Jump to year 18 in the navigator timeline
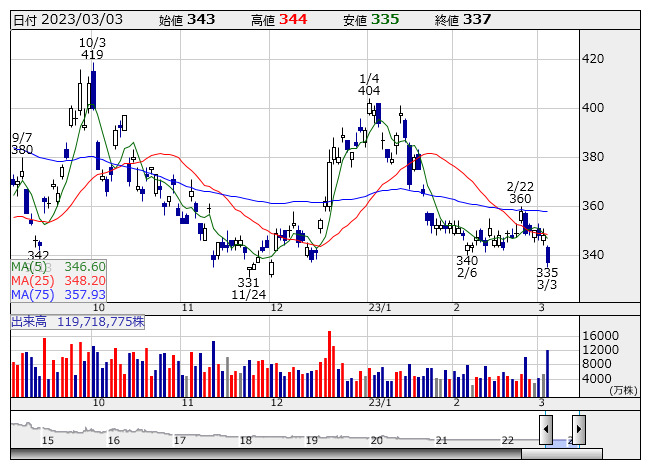The image size is (653, 470). pyautogui.click(x=246, y=440)
